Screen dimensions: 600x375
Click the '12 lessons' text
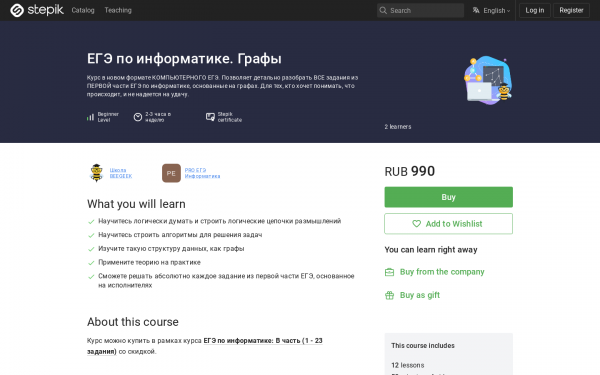pyautogui.click(x=408, y=365)
